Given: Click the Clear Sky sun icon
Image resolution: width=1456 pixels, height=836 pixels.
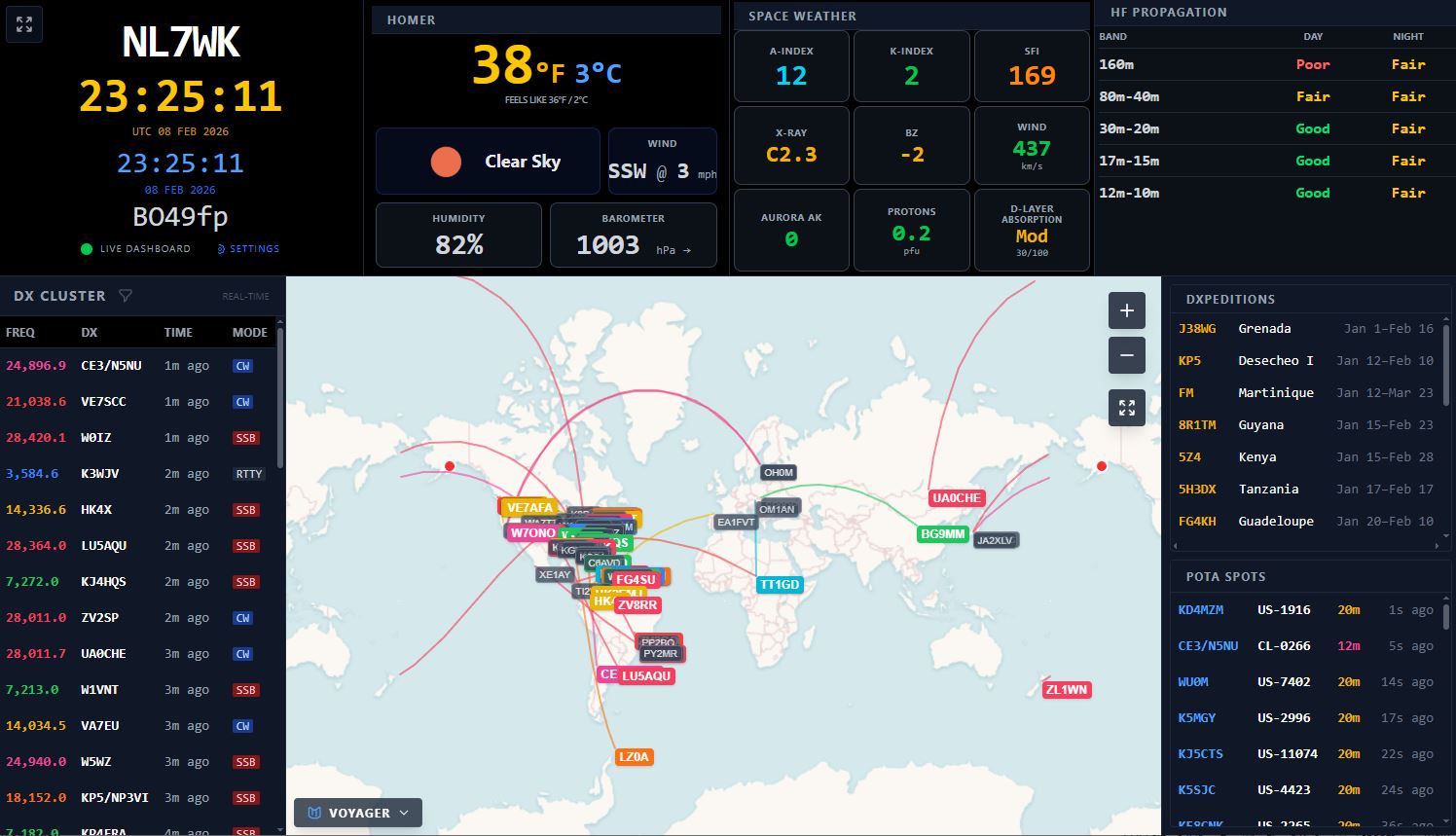Looking at the screenshot, I should 446,162.
